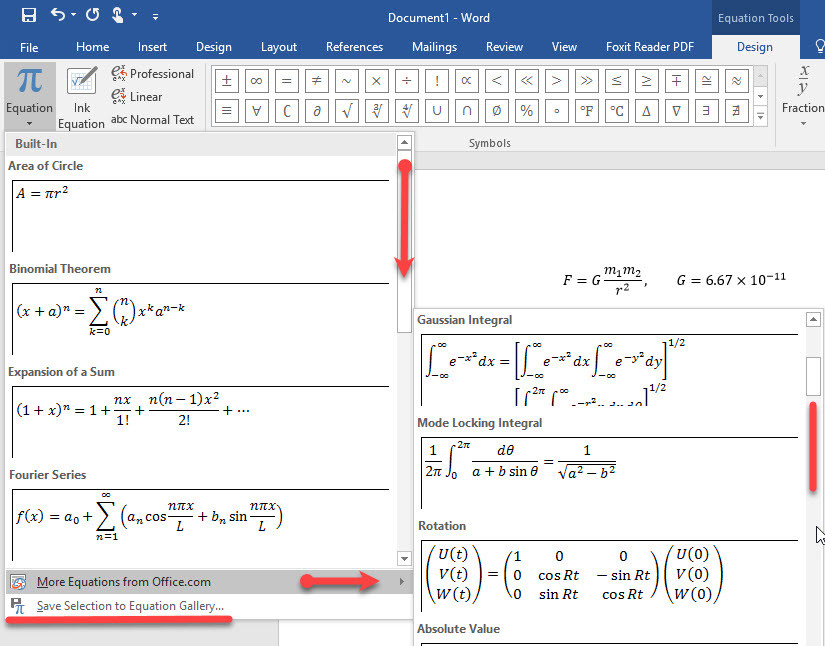This screenshot has width=825, height=646.
Task: Insert the square root symbol
Action: (x=346, y=110)
